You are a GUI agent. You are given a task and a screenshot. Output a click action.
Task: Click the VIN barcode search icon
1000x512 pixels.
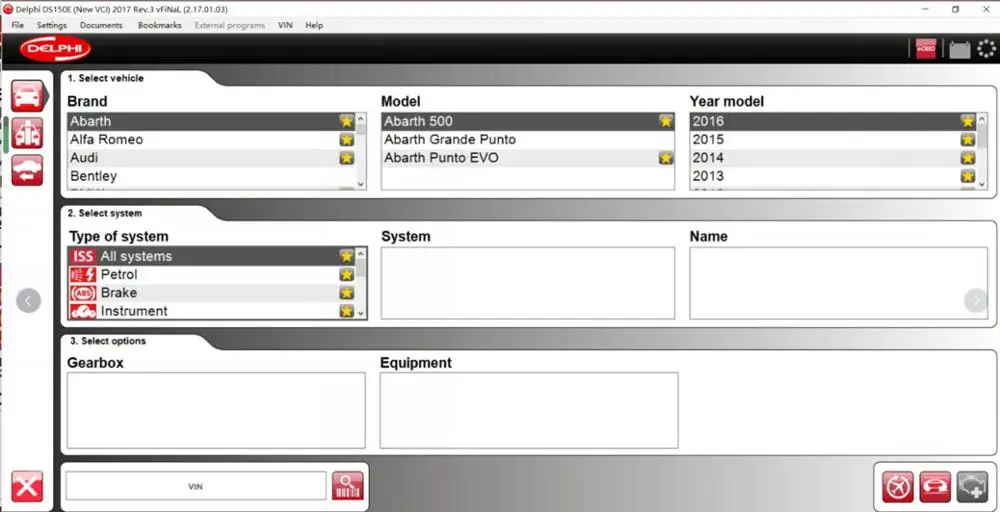point(348,486)
